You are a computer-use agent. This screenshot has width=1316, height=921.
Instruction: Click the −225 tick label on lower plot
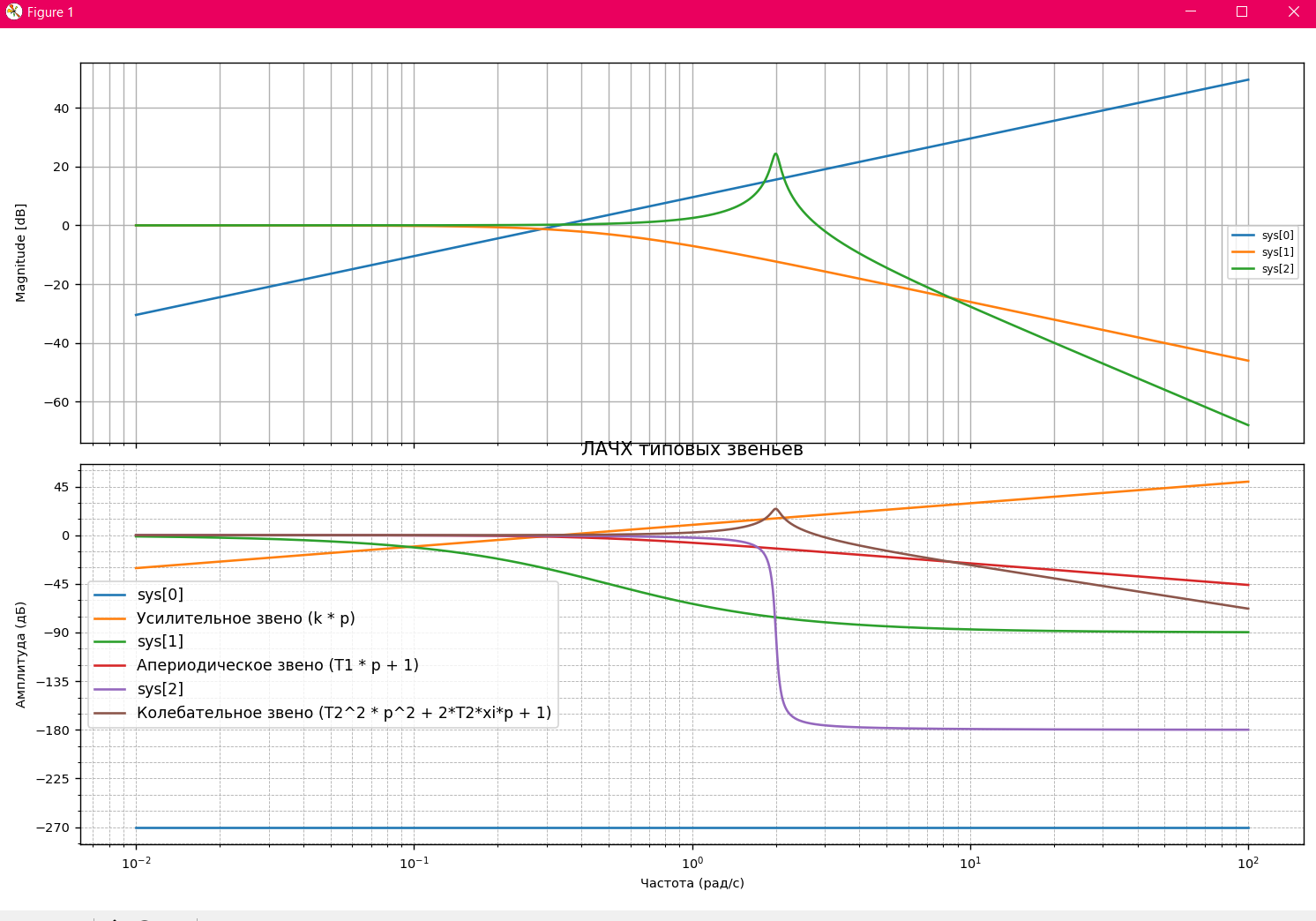(52, 779)
